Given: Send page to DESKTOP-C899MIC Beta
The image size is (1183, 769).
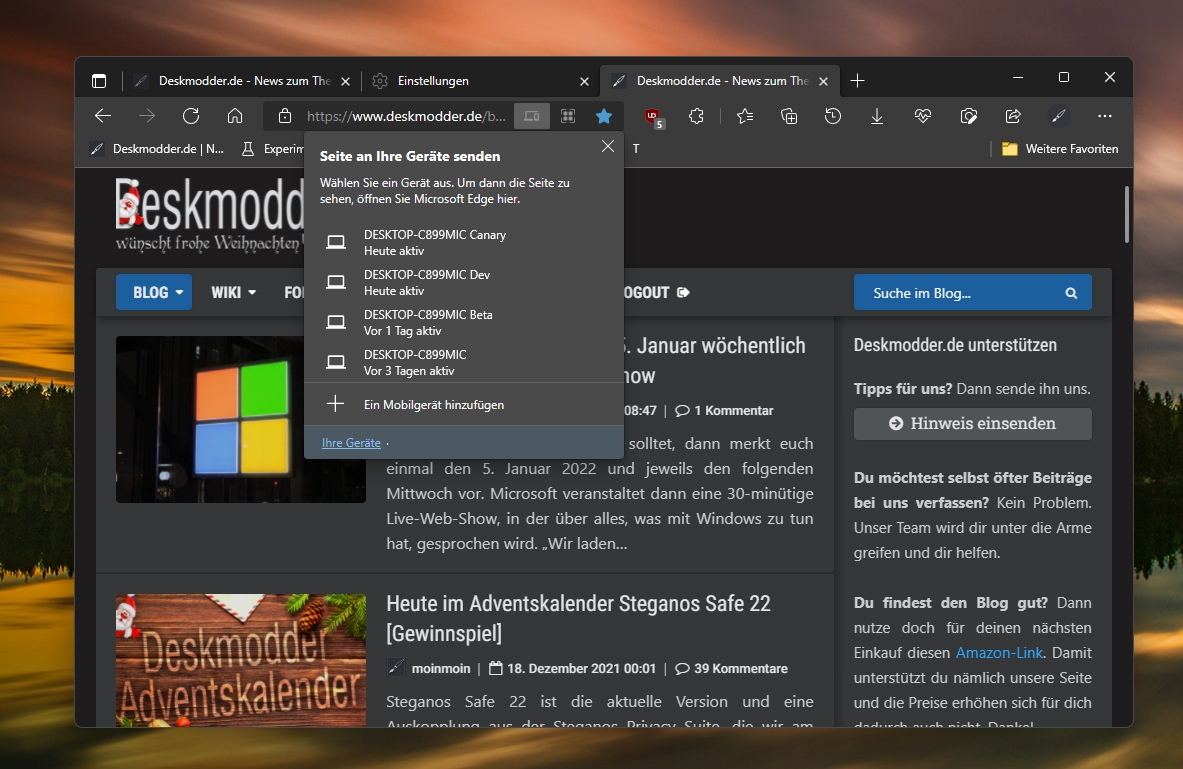Looking at the screenshot, I should (464, 323).
